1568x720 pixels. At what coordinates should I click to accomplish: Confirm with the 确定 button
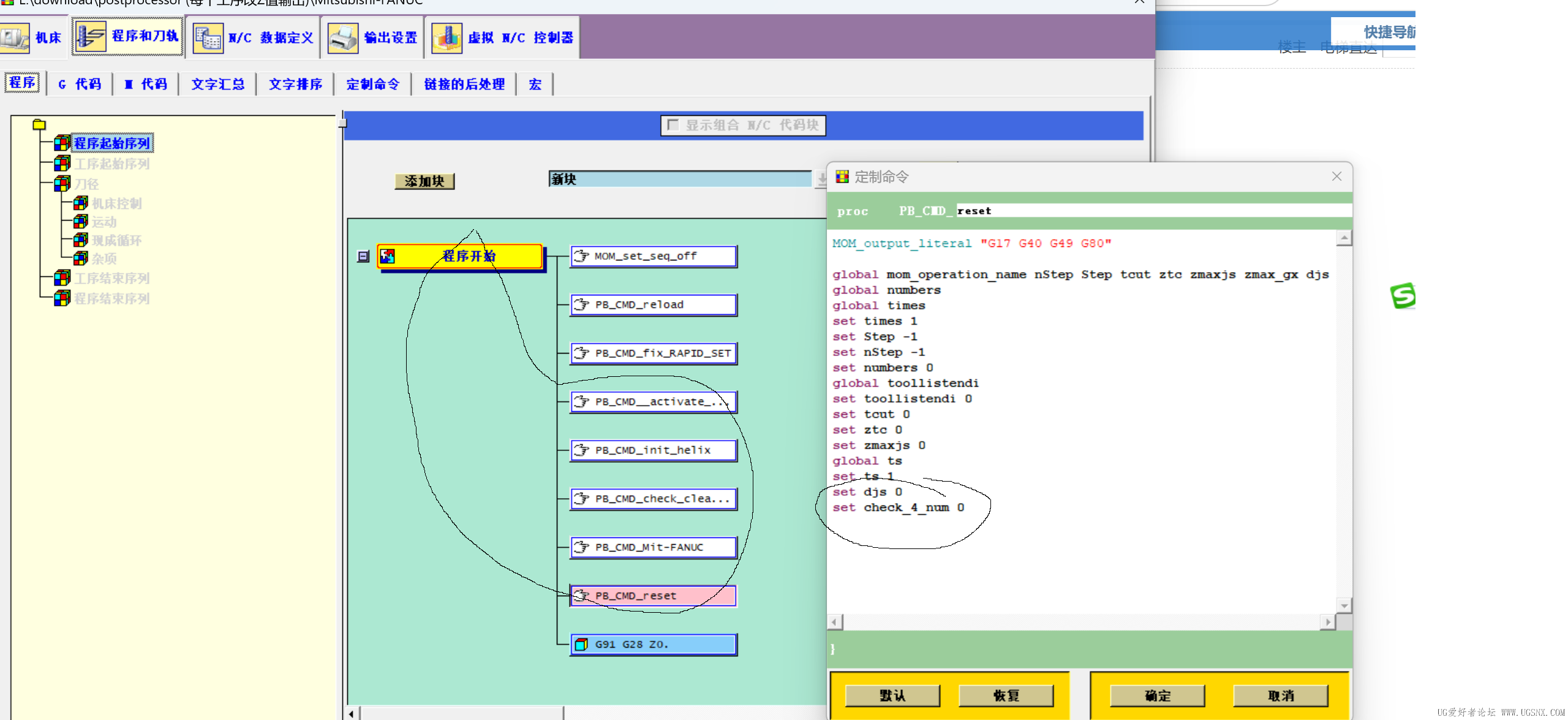click(1158, 695)
